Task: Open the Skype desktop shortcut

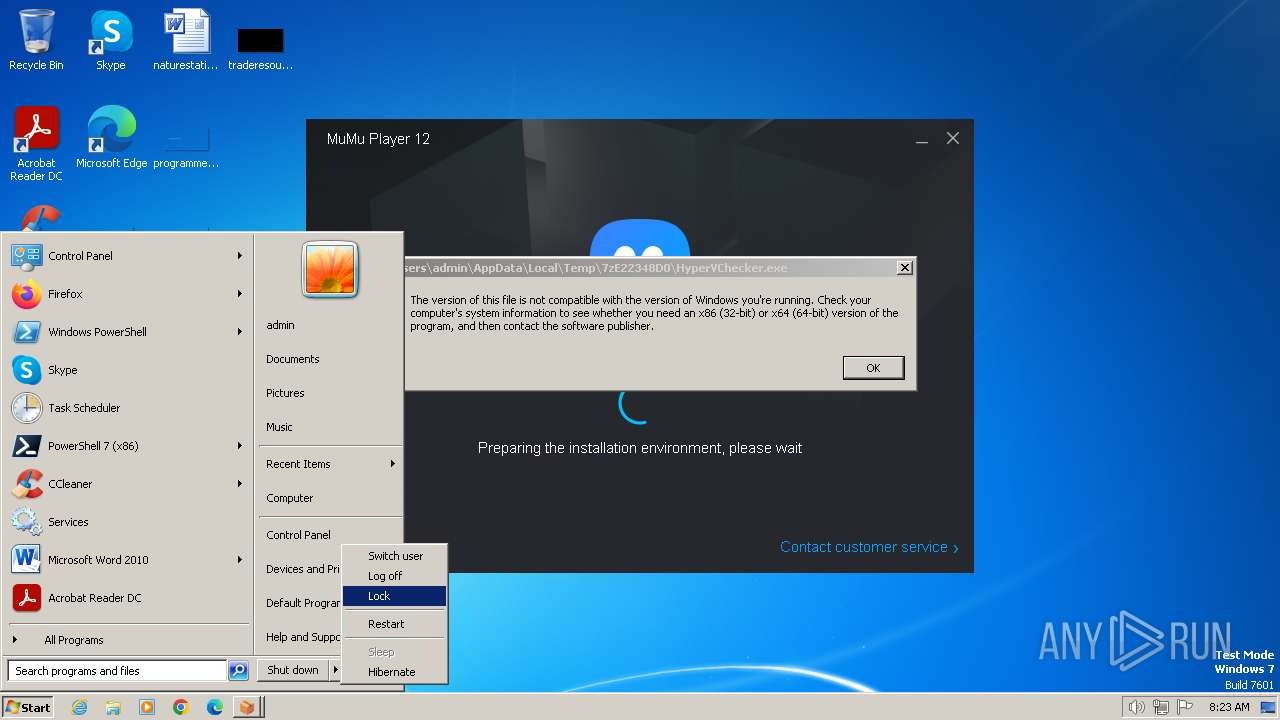Action: point(111,40)
